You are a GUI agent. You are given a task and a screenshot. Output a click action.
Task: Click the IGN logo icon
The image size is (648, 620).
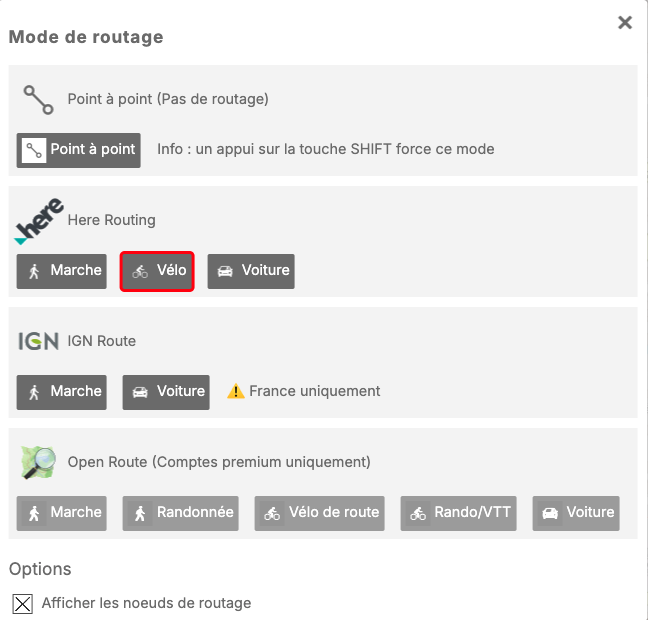[38, 341]
